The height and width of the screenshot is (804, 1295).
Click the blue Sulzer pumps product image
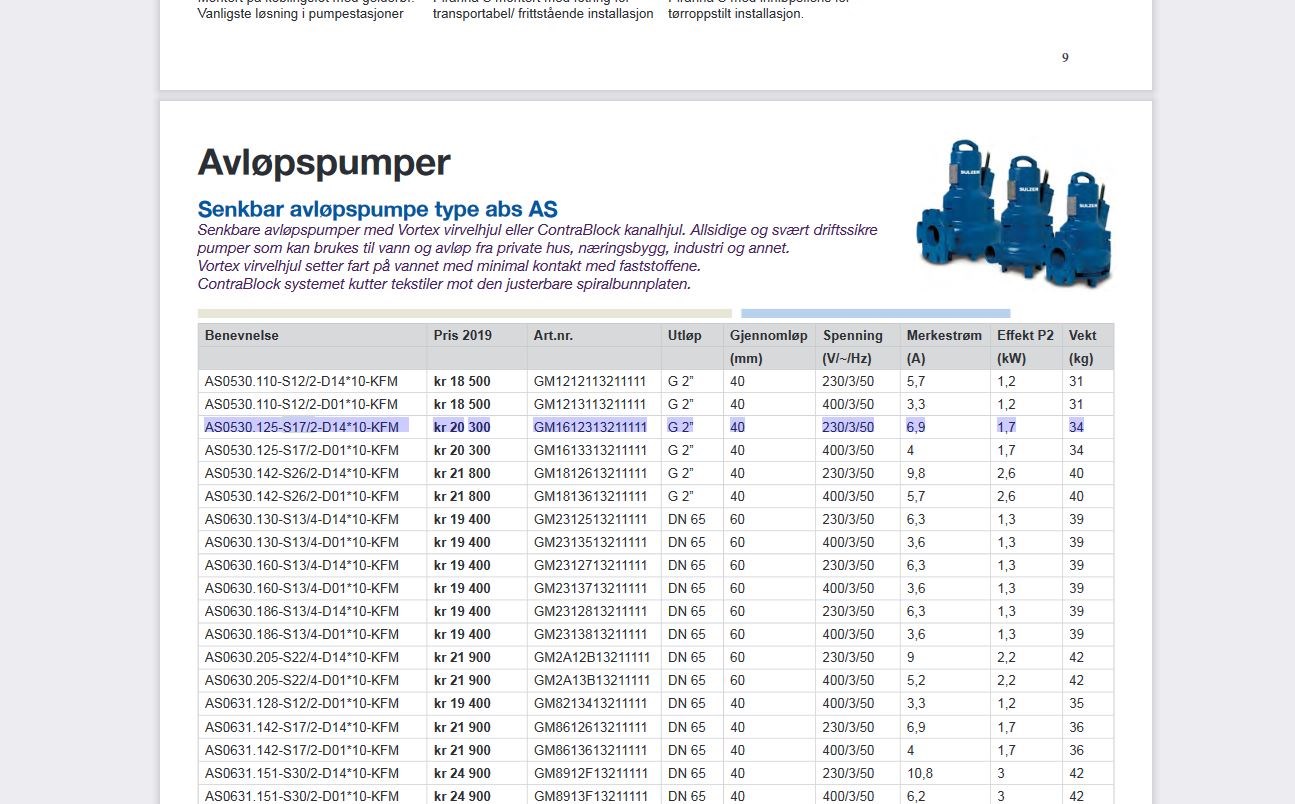[x=1014, y=213]
